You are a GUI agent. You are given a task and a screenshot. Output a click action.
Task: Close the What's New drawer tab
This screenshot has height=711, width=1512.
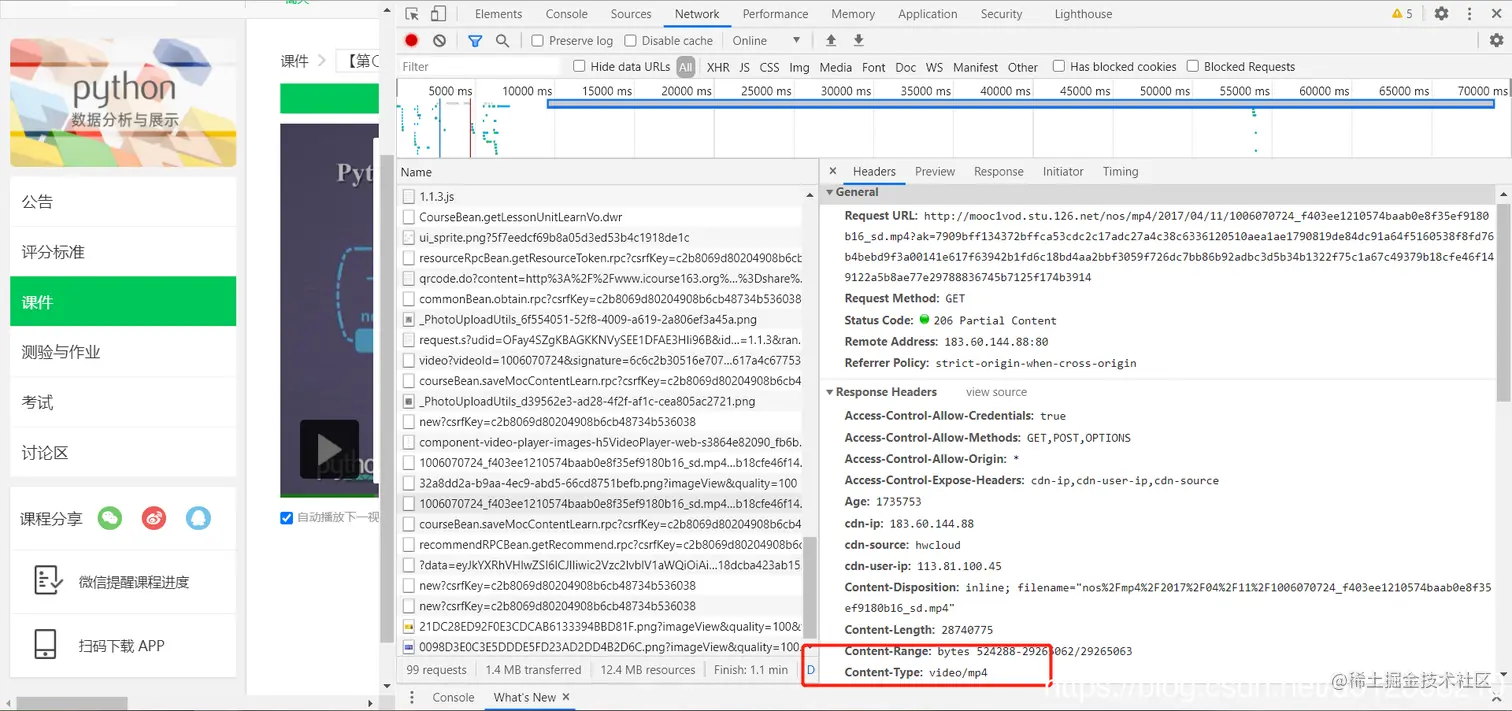coord(566,697)
